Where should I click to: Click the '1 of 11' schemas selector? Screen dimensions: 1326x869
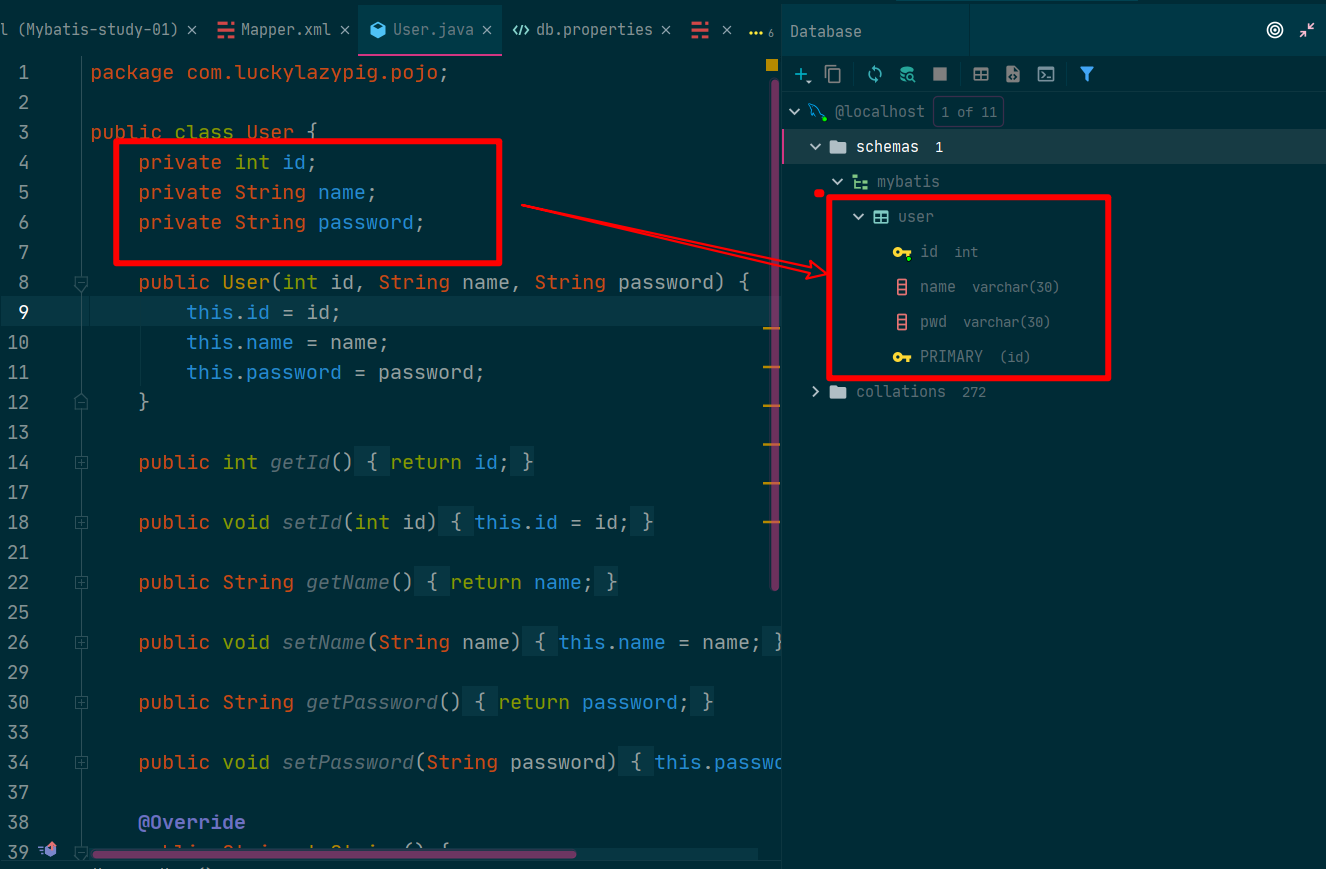(968, 112)
